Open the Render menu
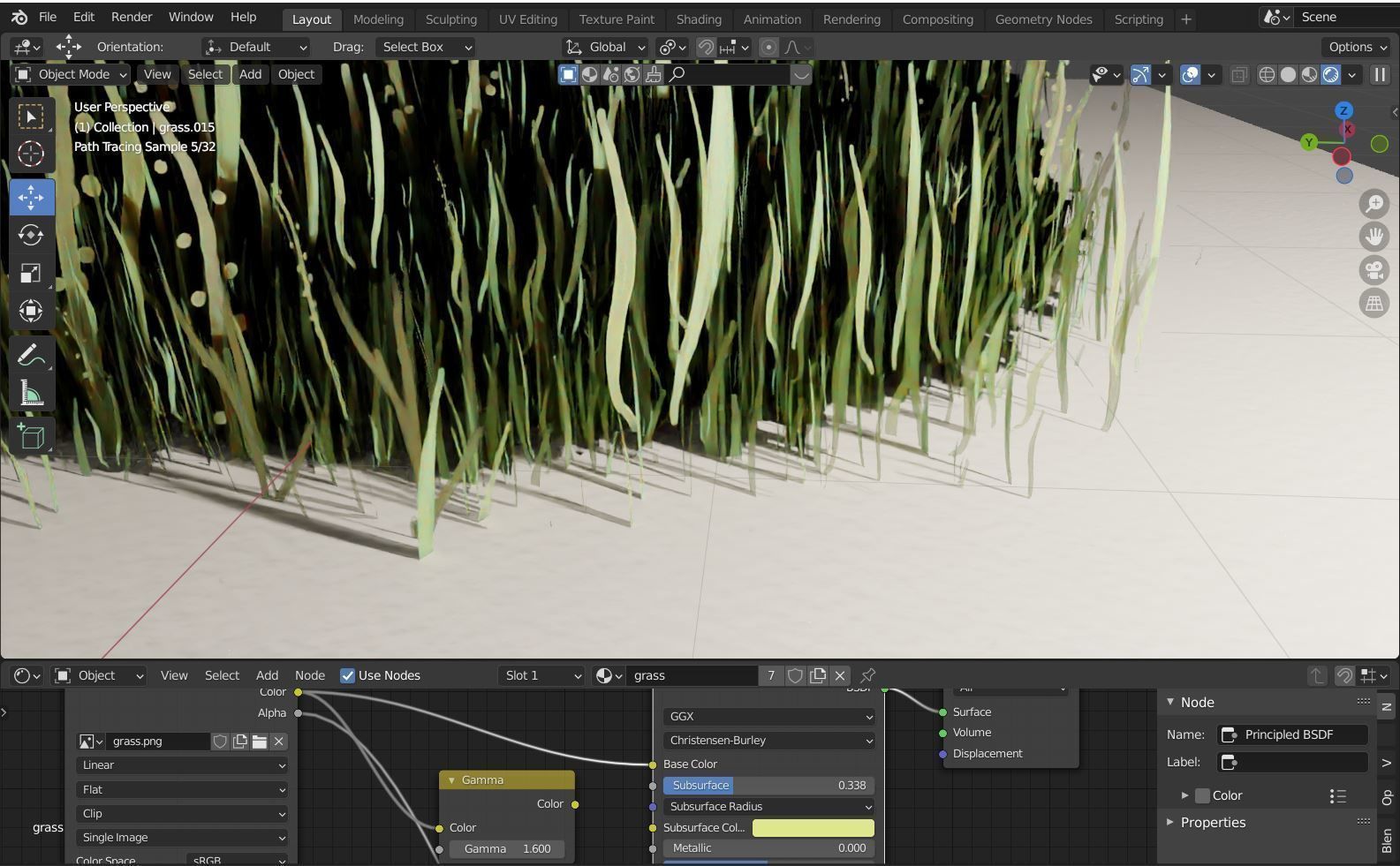 point(132,17)
